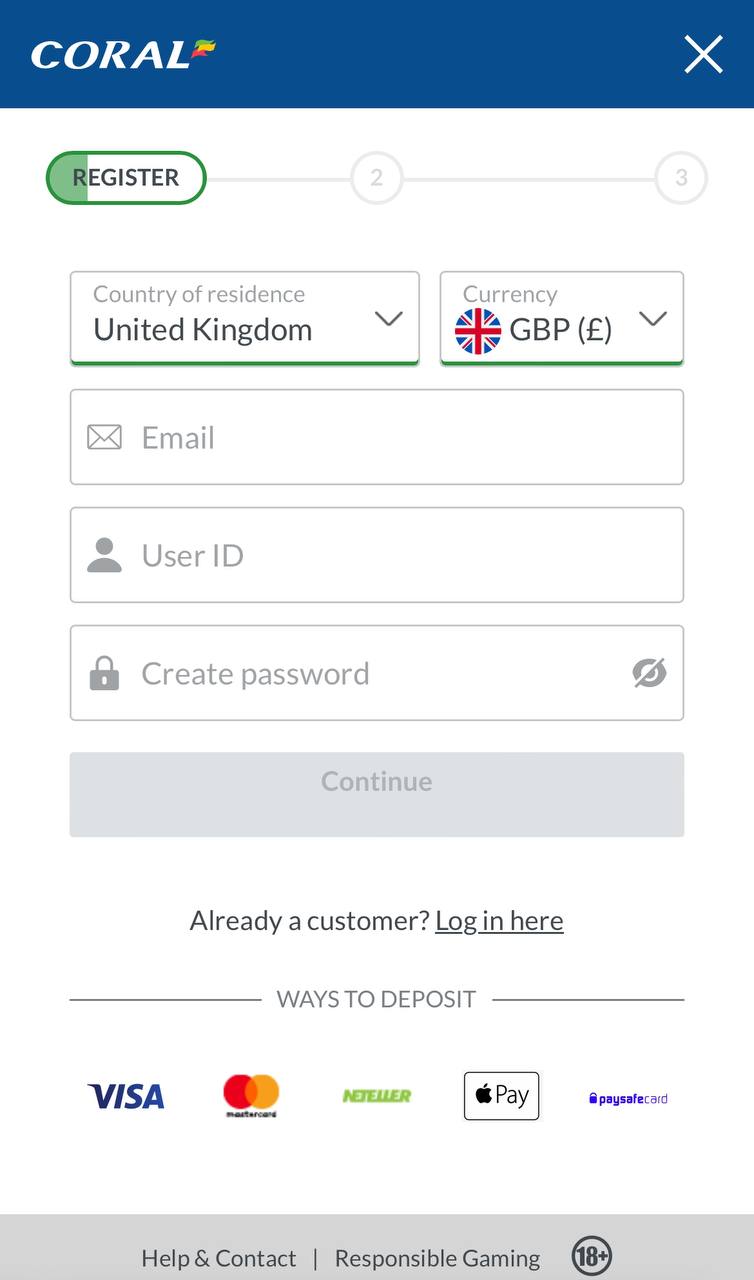Select the paysafecard deposit logo
This screenshot has height=1280, width=754.
(x=628, y=1098)
